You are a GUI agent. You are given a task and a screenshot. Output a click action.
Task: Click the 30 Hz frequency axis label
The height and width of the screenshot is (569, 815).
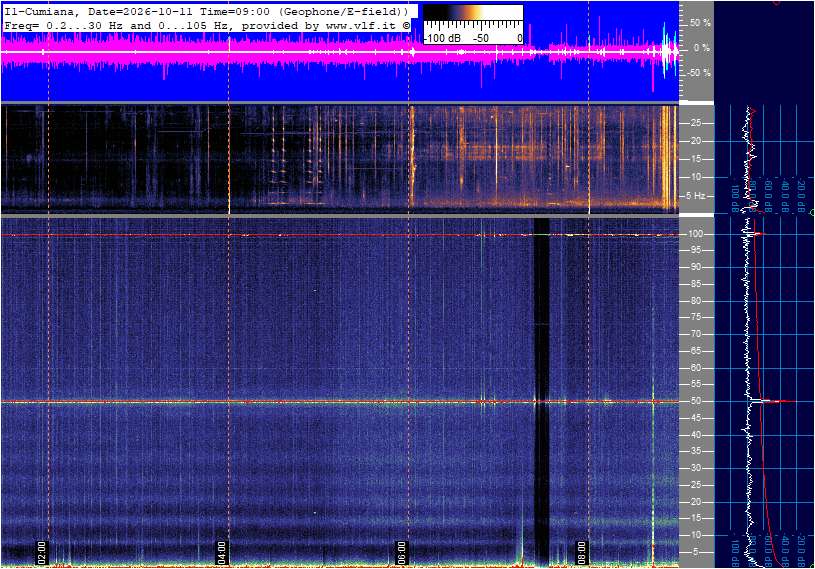(695, 468)
